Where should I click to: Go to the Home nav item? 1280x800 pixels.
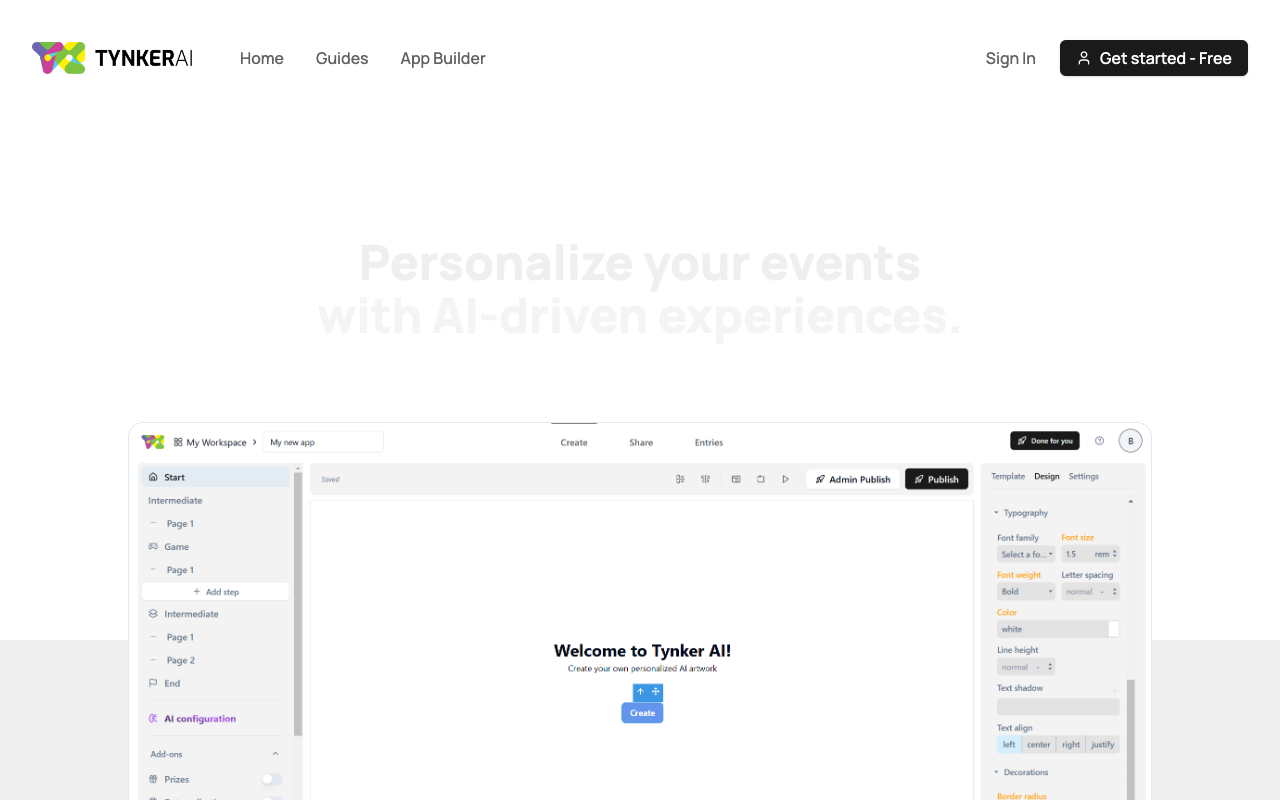262,58
